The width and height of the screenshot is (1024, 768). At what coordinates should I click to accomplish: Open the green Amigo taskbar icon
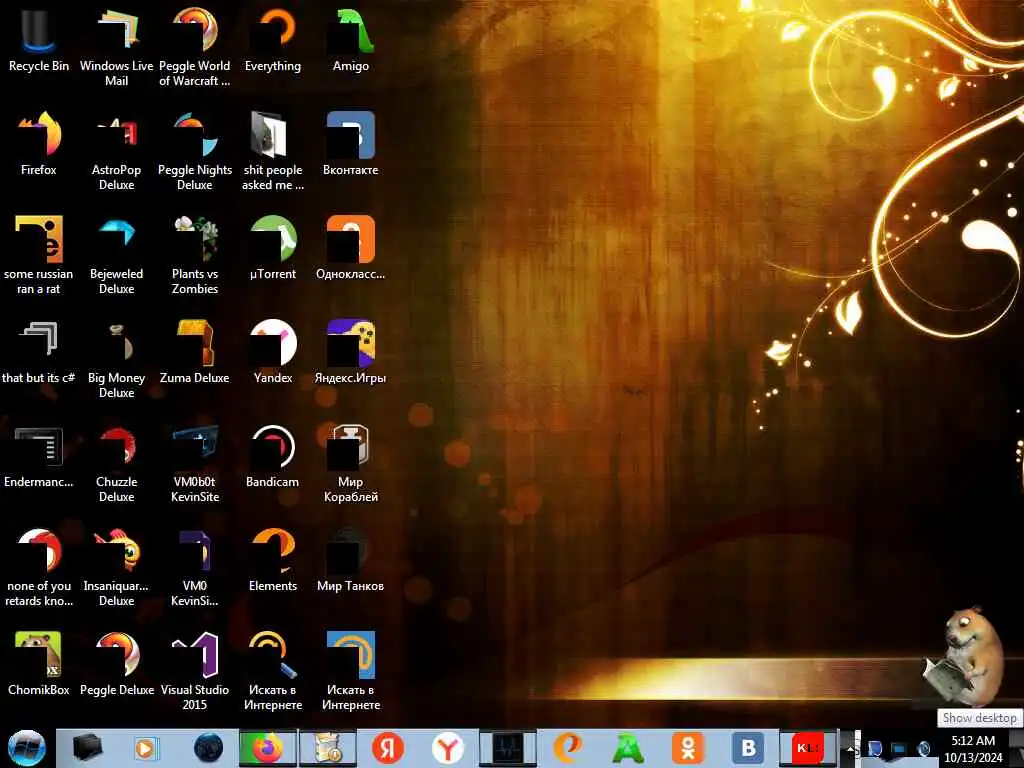[628, 748]
